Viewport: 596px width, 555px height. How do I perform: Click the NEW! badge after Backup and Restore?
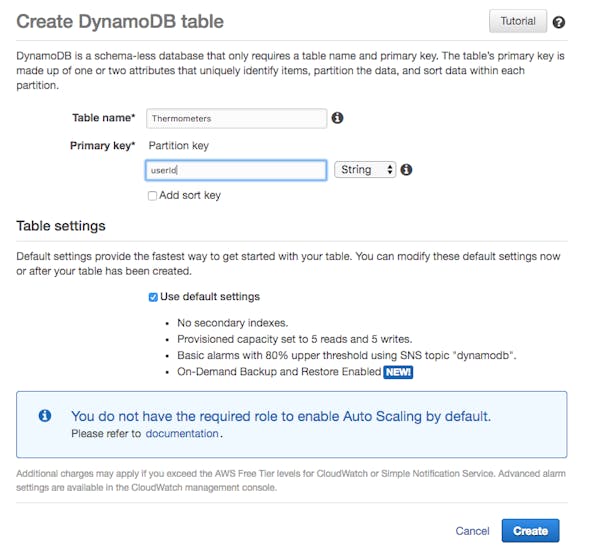pos(398,372)
